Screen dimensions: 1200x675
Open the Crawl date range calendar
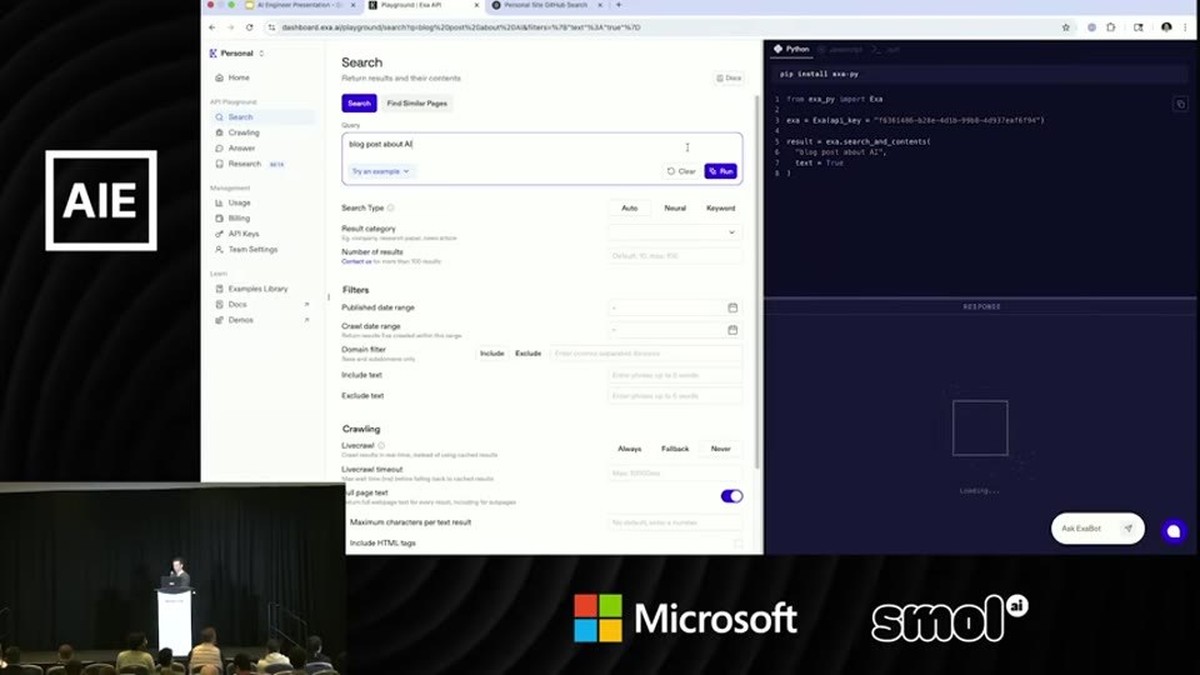point(732,330)
